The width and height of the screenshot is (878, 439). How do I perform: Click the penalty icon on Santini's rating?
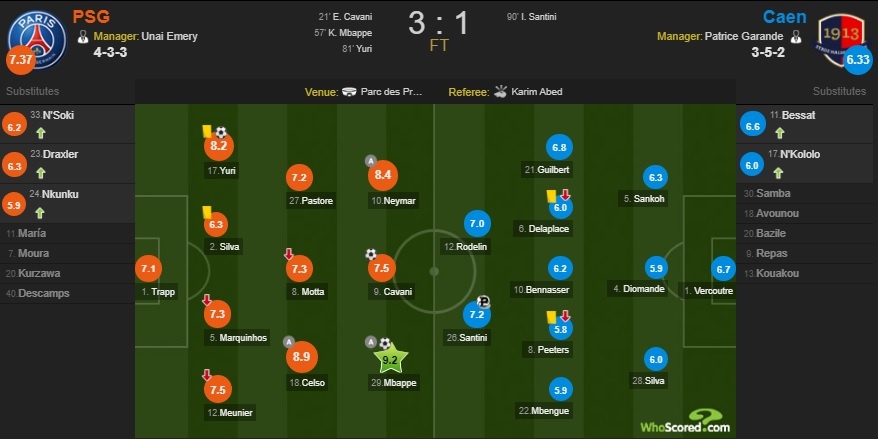coord(484,301)
